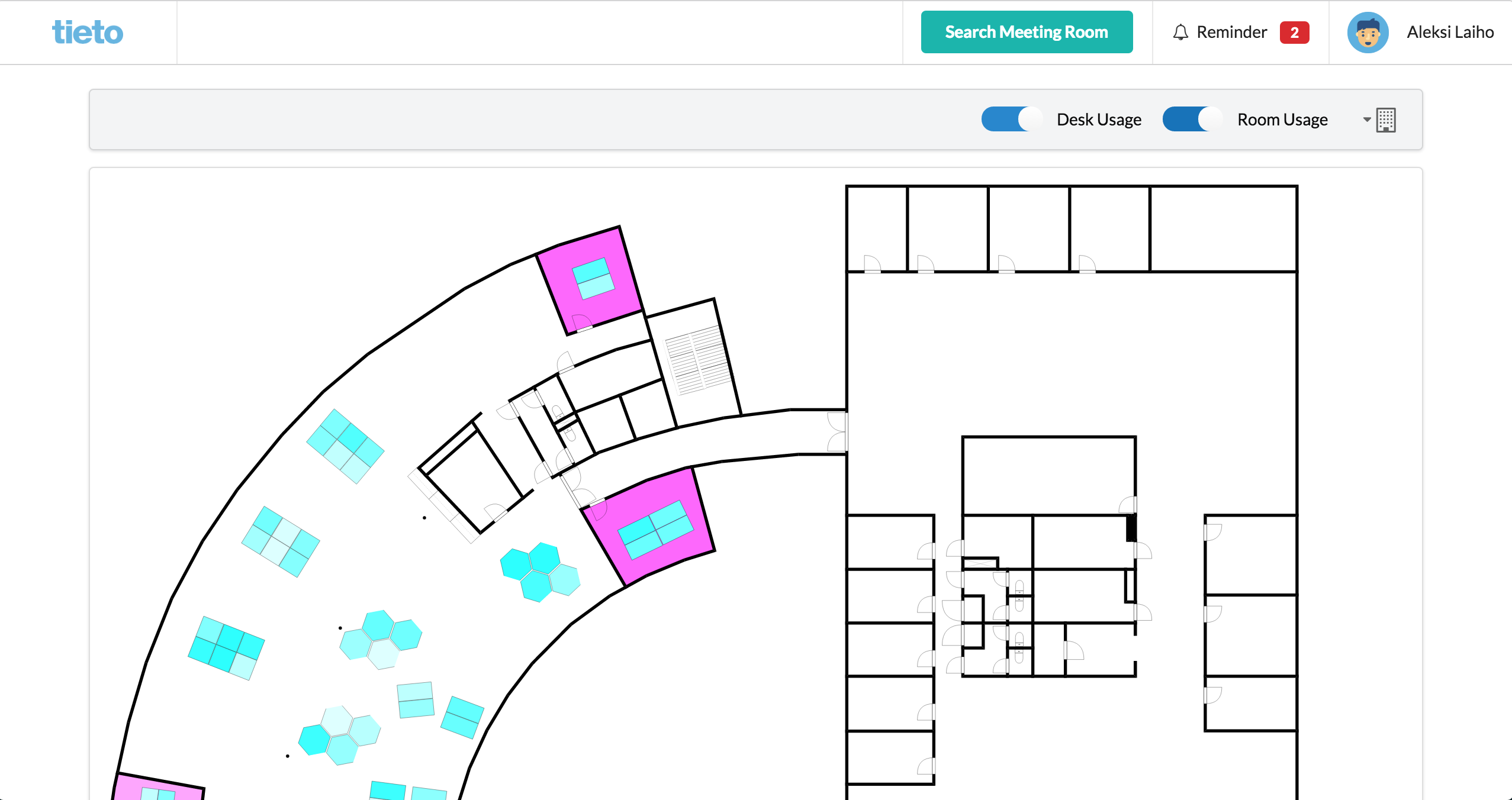The height and width of the screenshot is (800, 1512).
Task: Select the staircase area on the floor plan
Action: tap(697, 360)
